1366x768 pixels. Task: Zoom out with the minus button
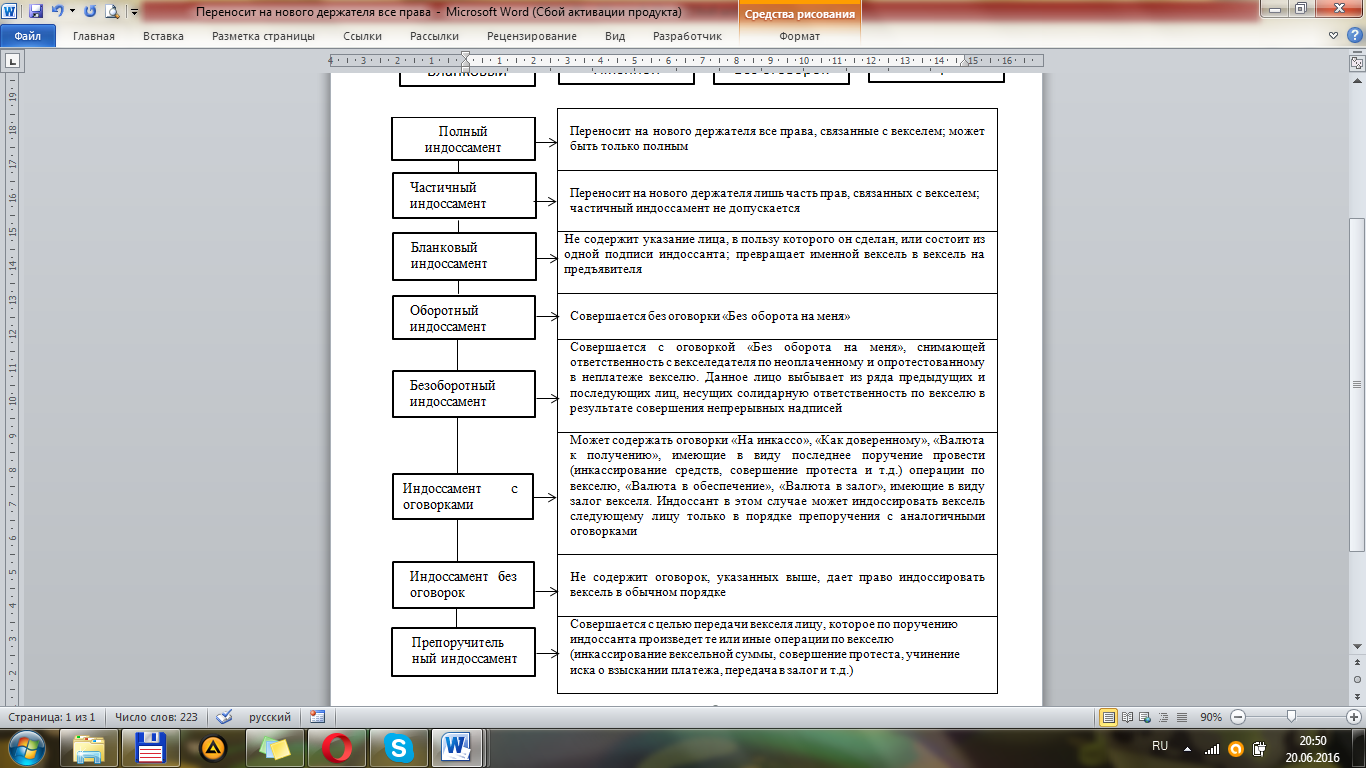[1237, 717]
